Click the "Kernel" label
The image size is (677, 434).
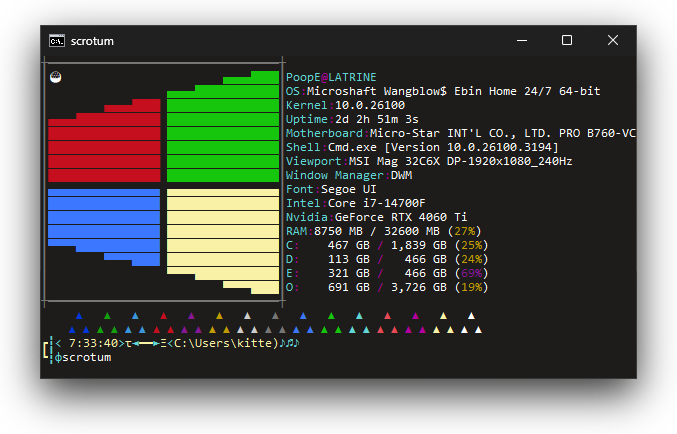click(x=307, y=105)
